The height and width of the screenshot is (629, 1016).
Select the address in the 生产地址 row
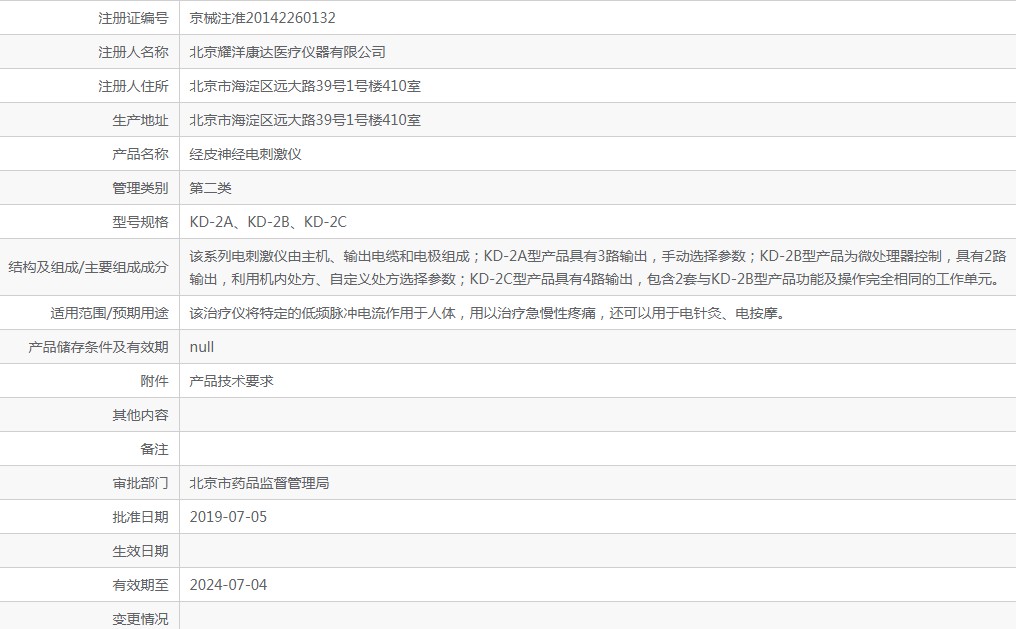(305, 120)
